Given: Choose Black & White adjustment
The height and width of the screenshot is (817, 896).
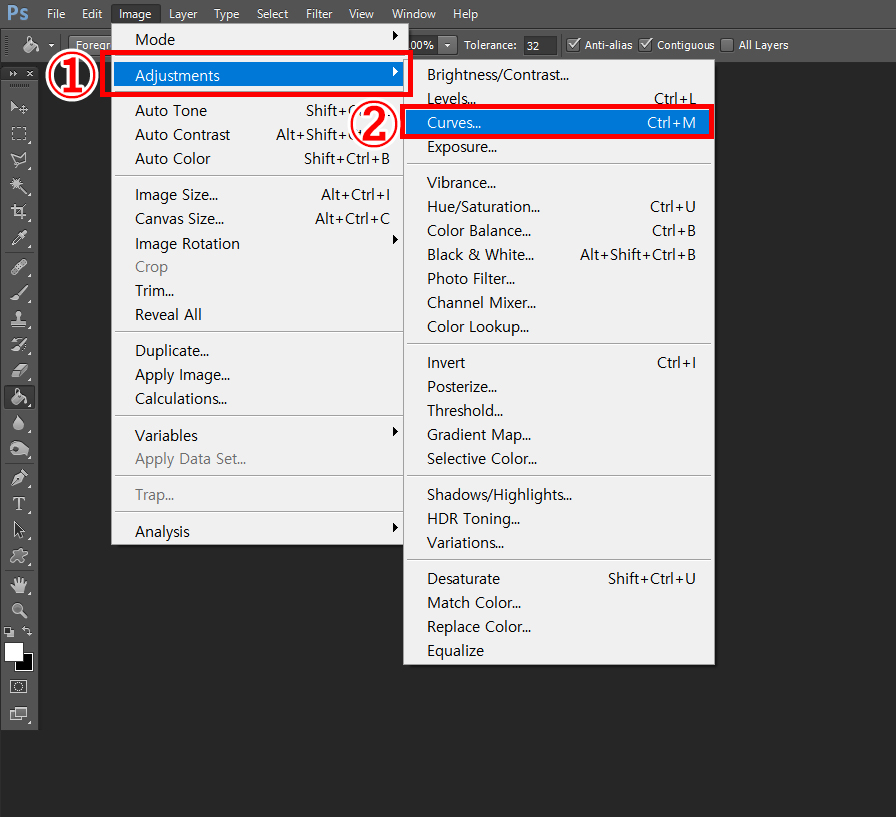Looking at the screenshot, I should tap(559, 255).
